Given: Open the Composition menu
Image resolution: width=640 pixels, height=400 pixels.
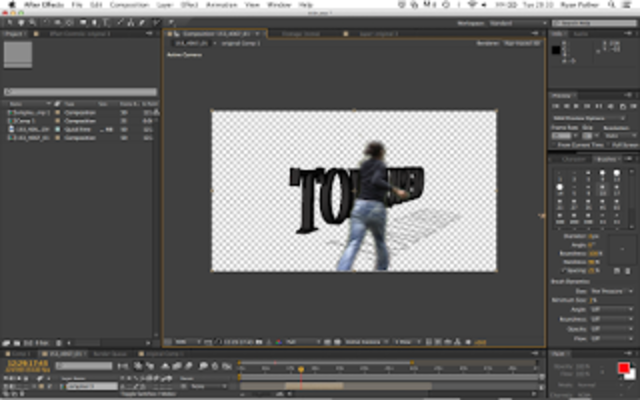Looking at the screenshot, I should (129, 4).
